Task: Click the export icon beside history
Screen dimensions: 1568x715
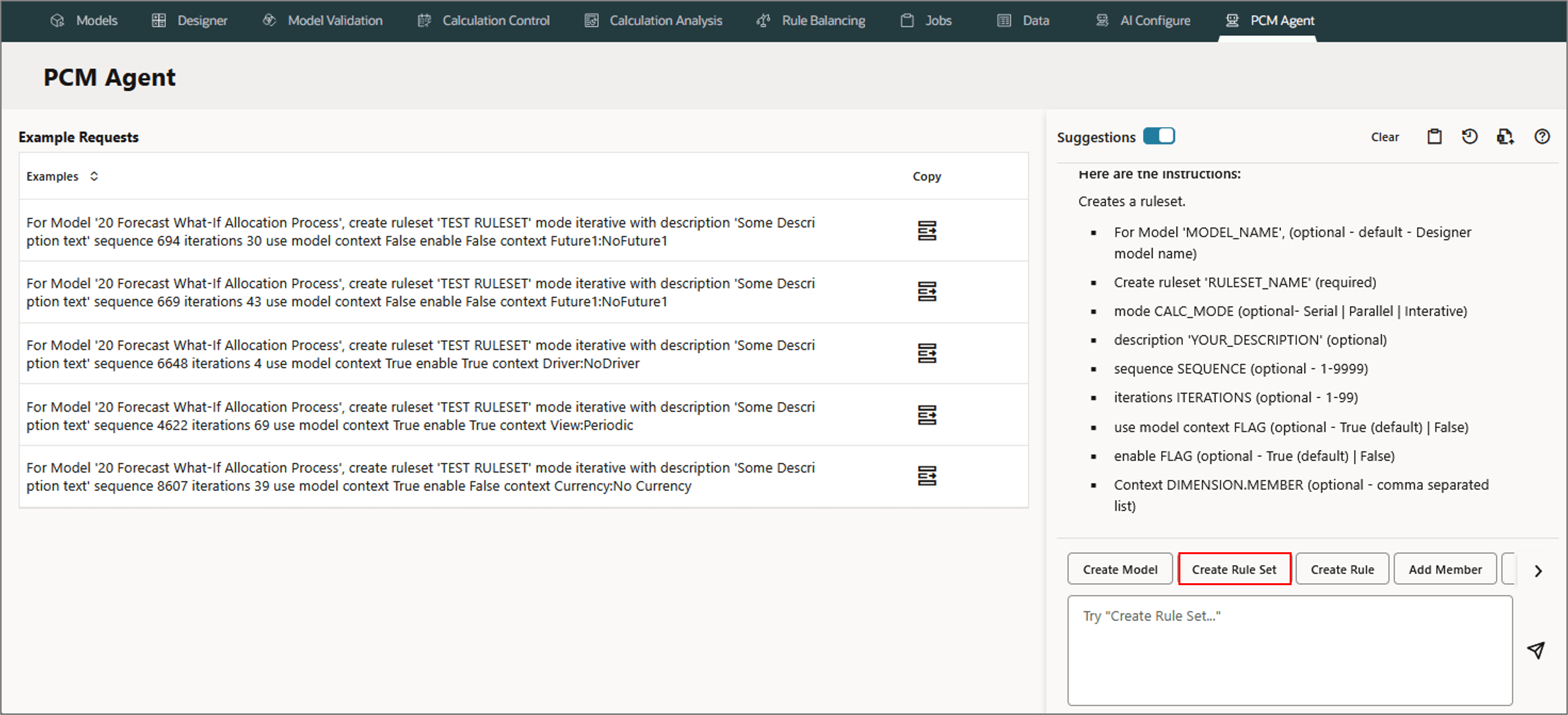Action: [x=1505, y=136]
